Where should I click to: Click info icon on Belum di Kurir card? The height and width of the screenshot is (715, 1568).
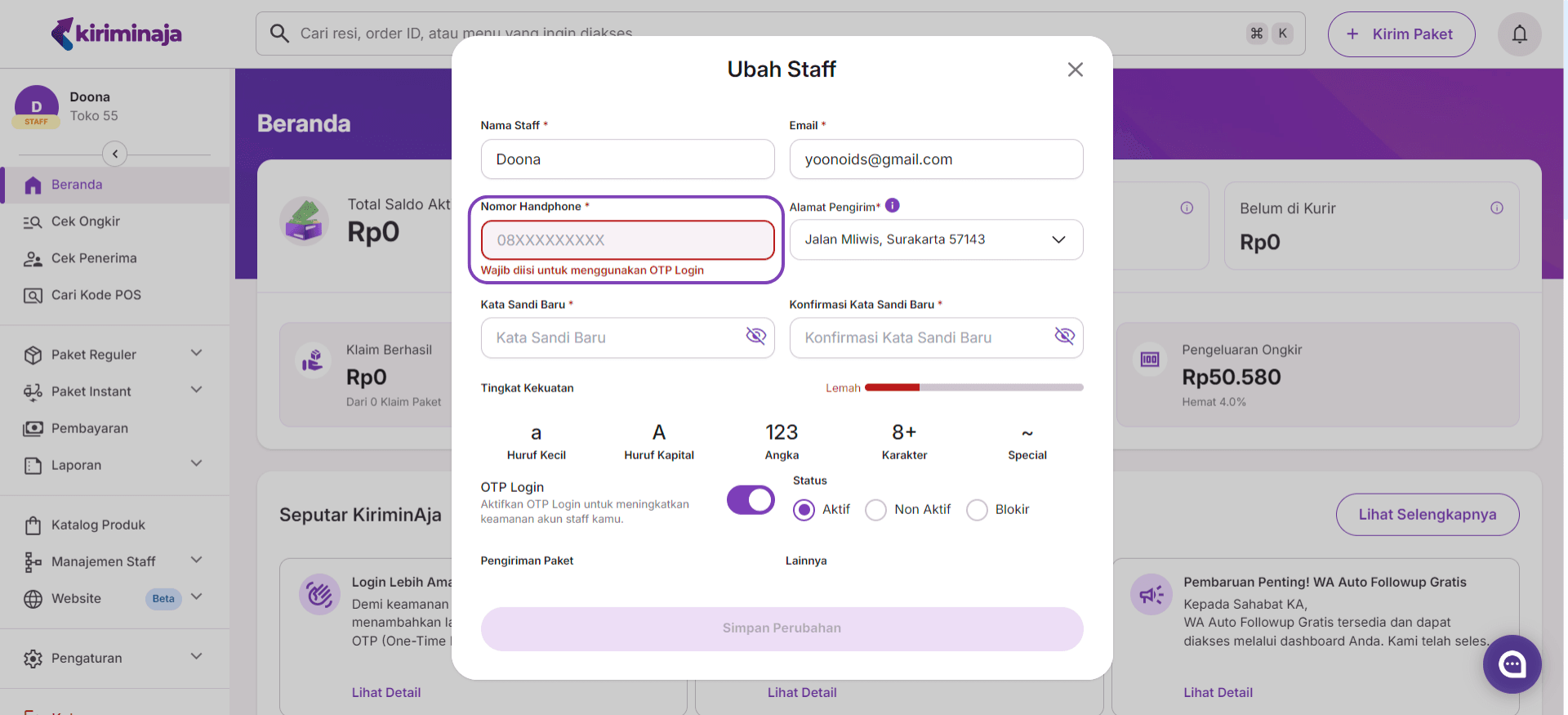1496,208
